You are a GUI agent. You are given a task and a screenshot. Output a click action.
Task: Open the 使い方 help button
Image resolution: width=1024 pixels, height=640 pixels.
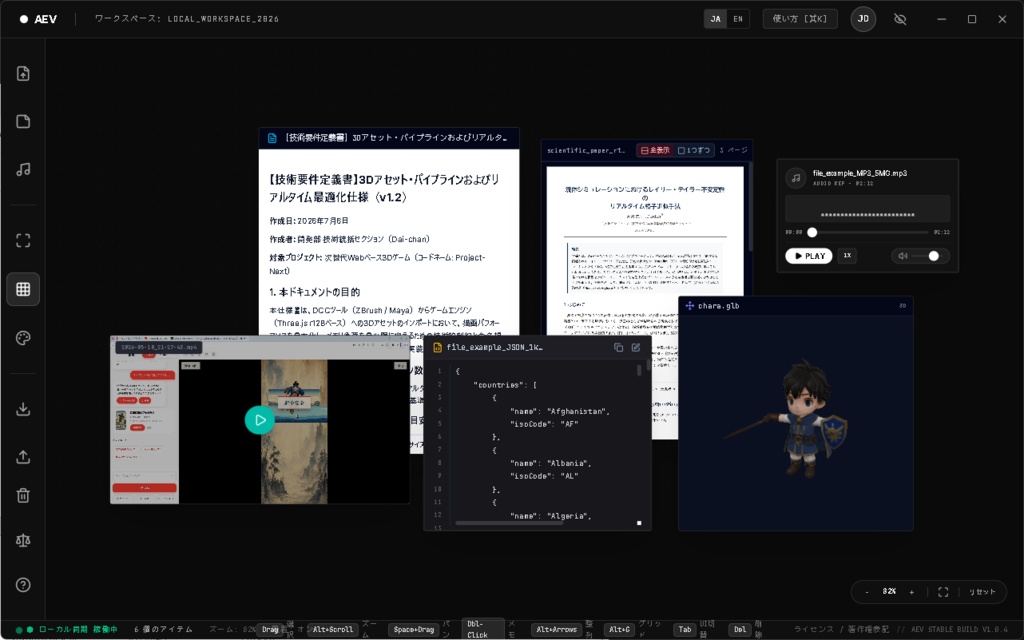click(800, 19)
